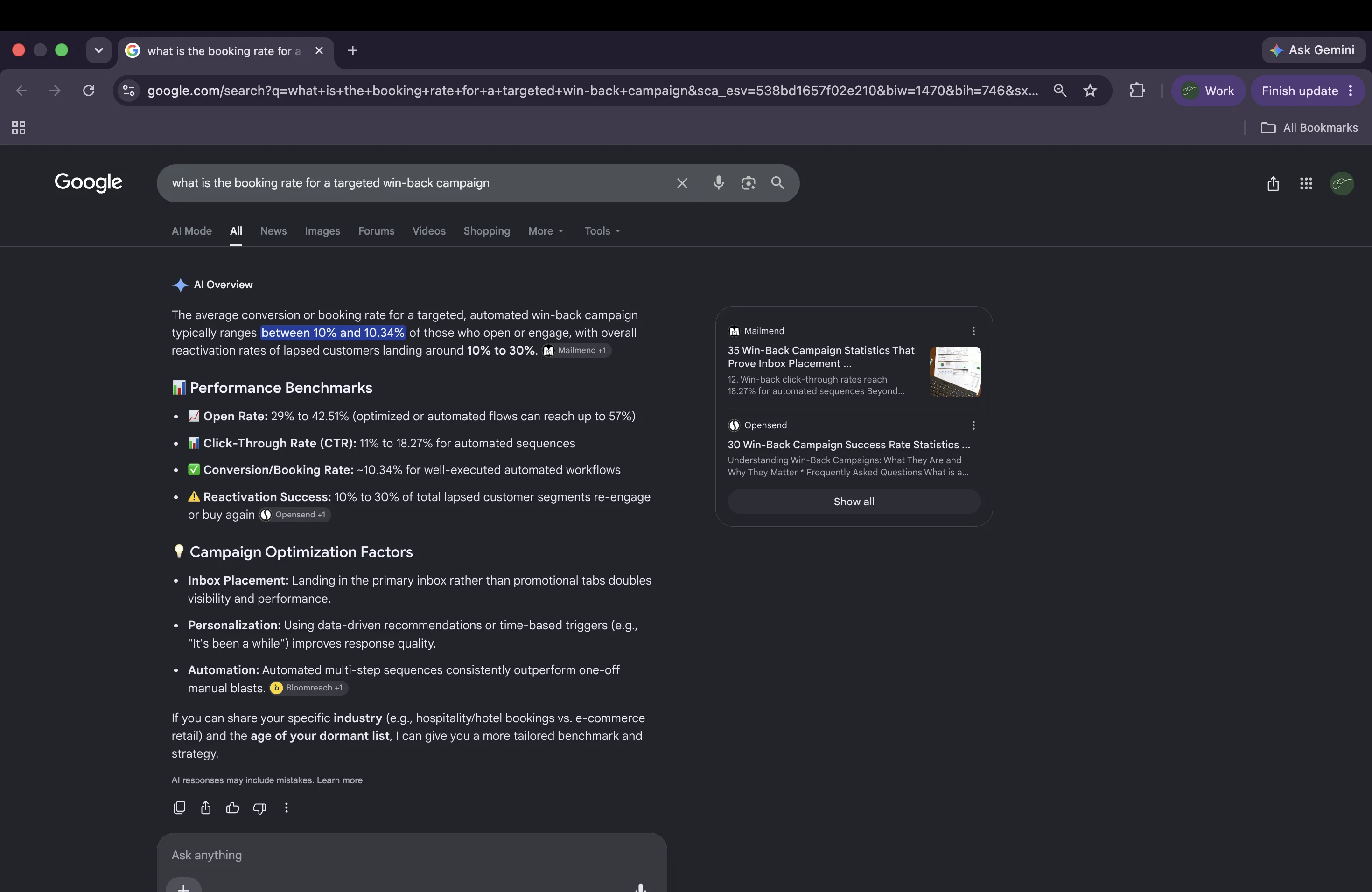Screen dimensions: 1372x892
Task: Bookmark this page with the star icon
Action: click(x=1090, y=91)
